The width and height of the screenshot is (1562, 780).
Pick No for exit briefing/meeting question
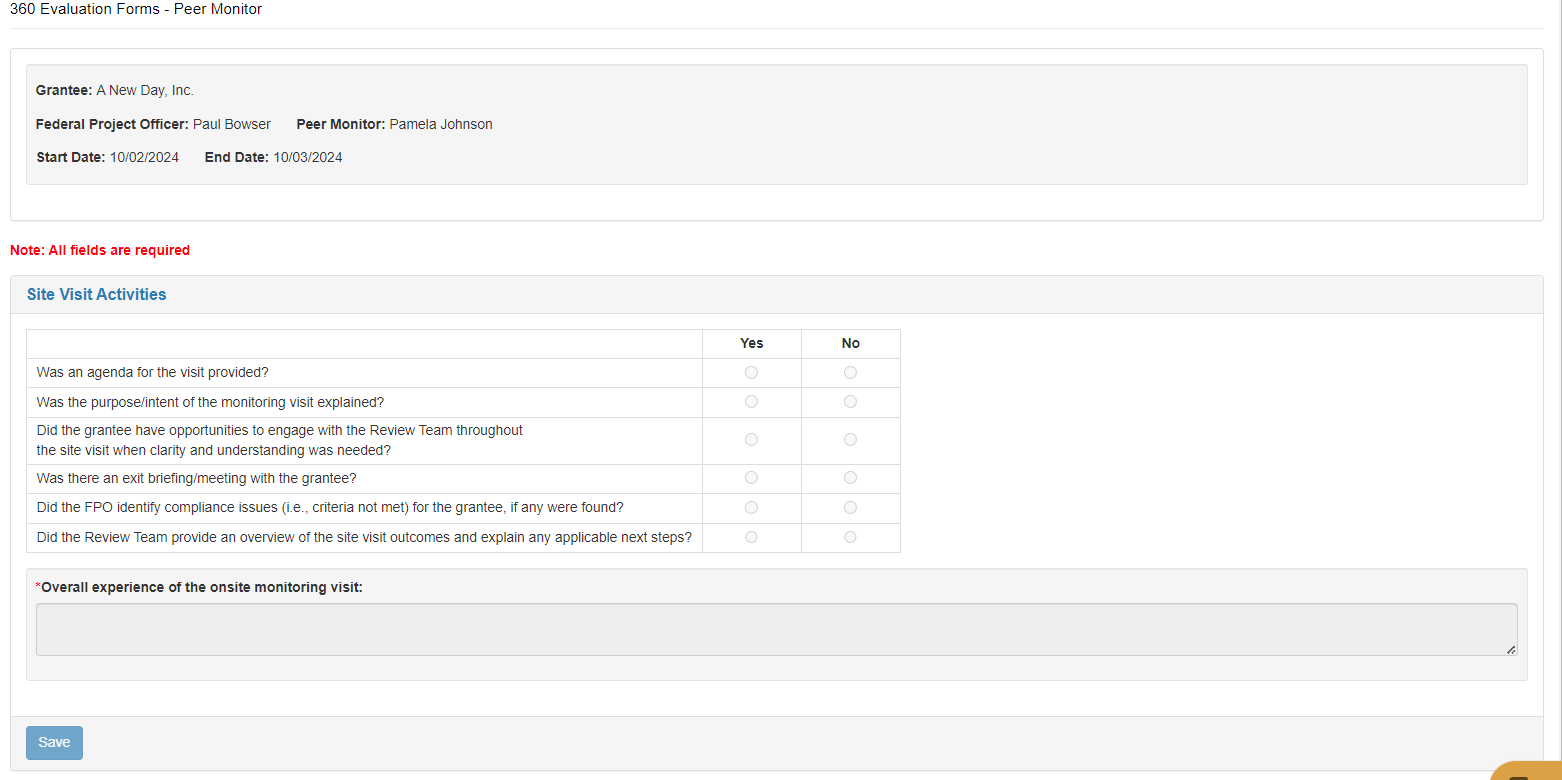coord(850,478)
